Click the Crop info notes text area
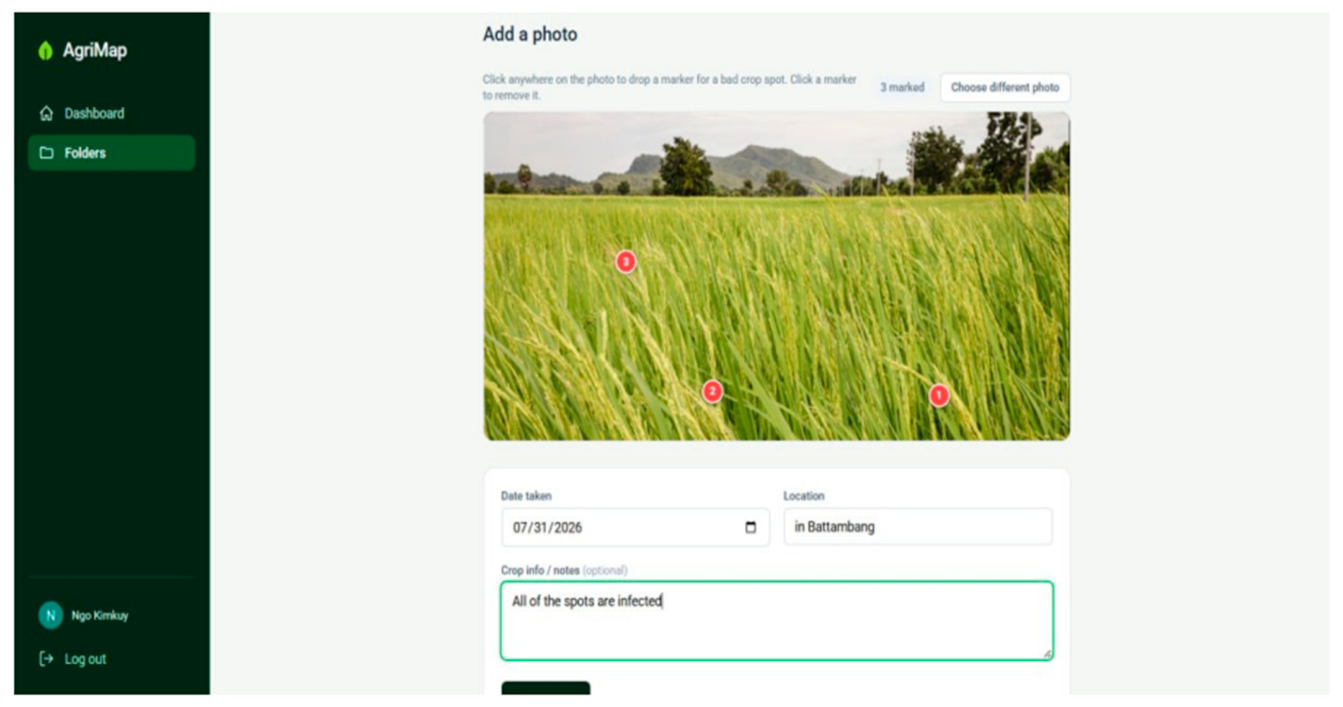The image size is (1343, 707). 776,620
